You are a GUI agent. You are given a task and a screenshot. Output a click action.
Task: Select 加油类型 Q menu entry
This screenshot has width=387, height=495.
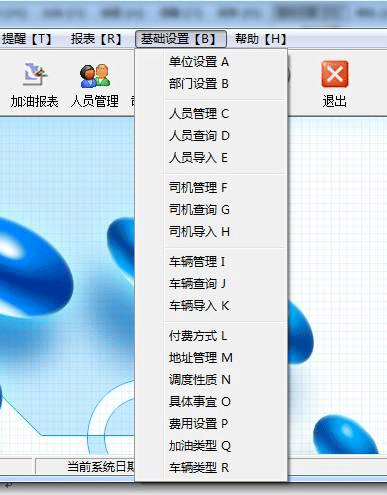211,446
